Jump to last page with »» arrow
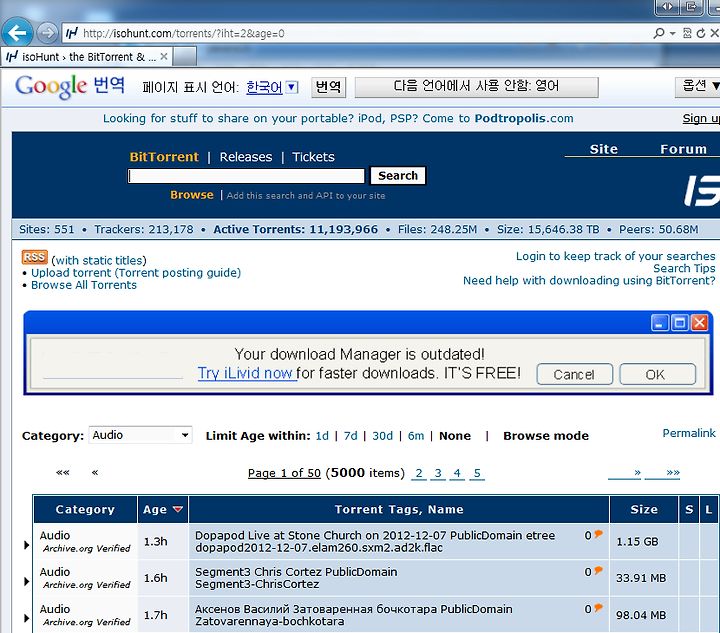Image resolution: width=720 pixels, height=633 pixels. [663, 472]
